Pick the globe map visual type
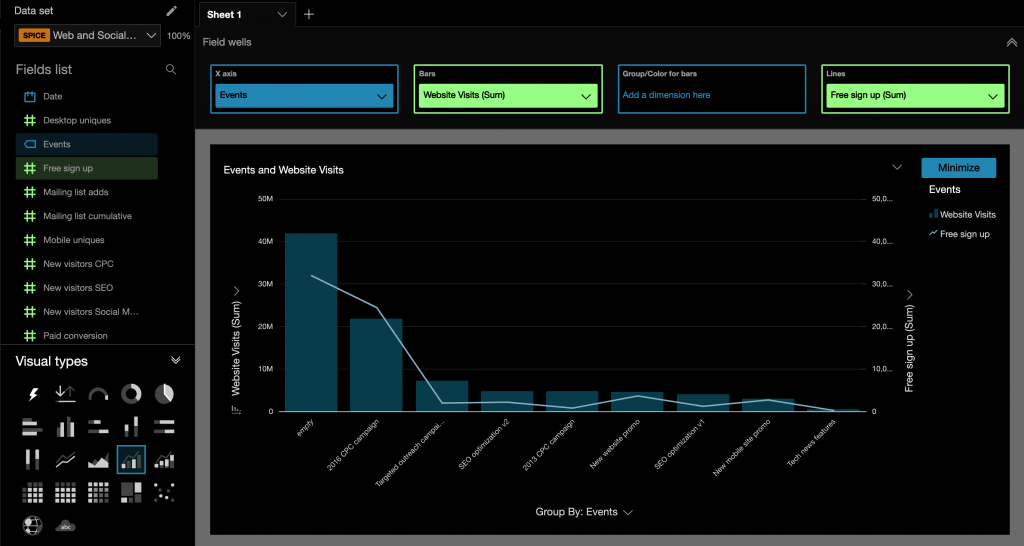 [33, 525]
